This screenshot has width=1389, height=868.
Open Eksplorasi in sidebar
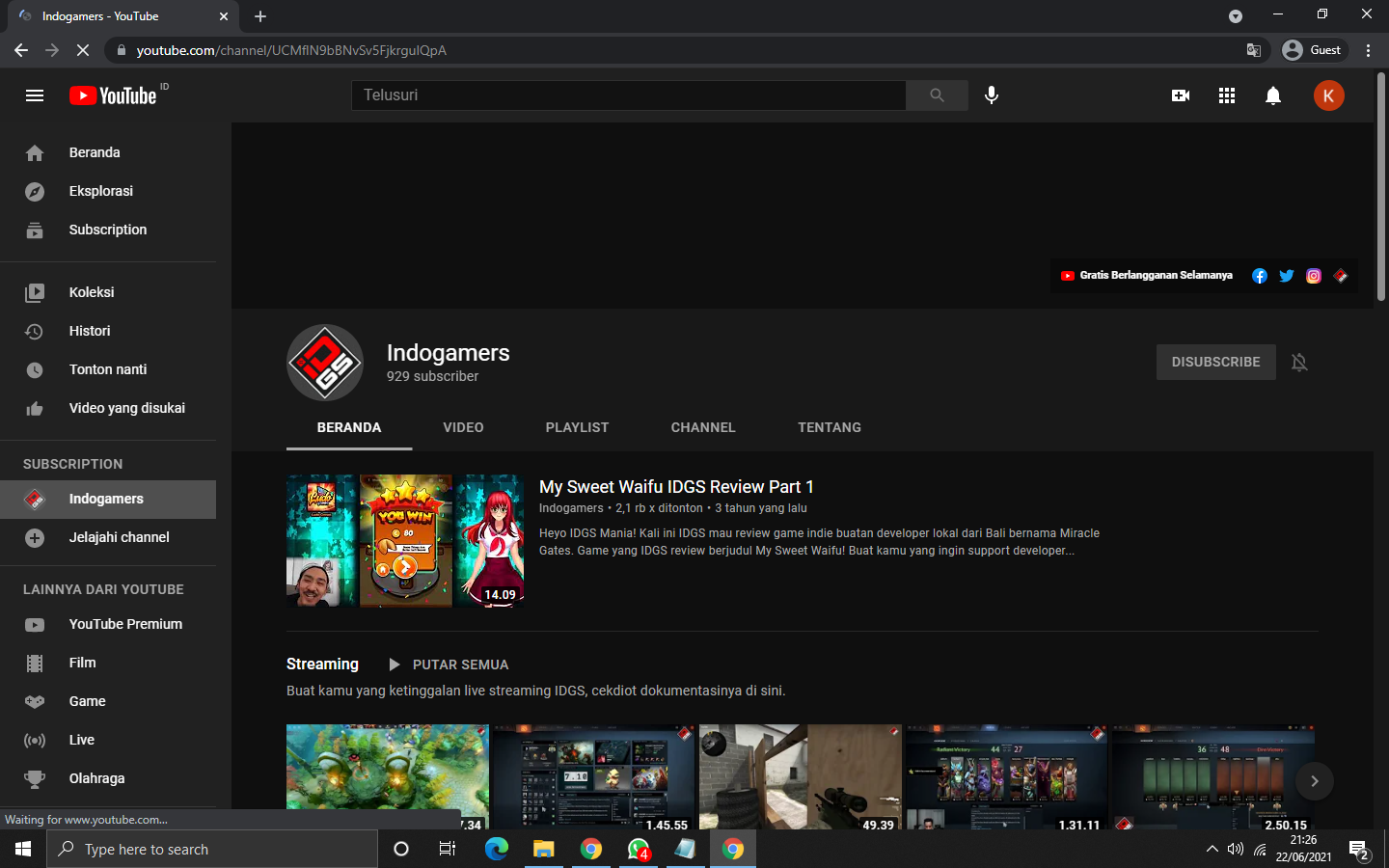pos(108,191)
